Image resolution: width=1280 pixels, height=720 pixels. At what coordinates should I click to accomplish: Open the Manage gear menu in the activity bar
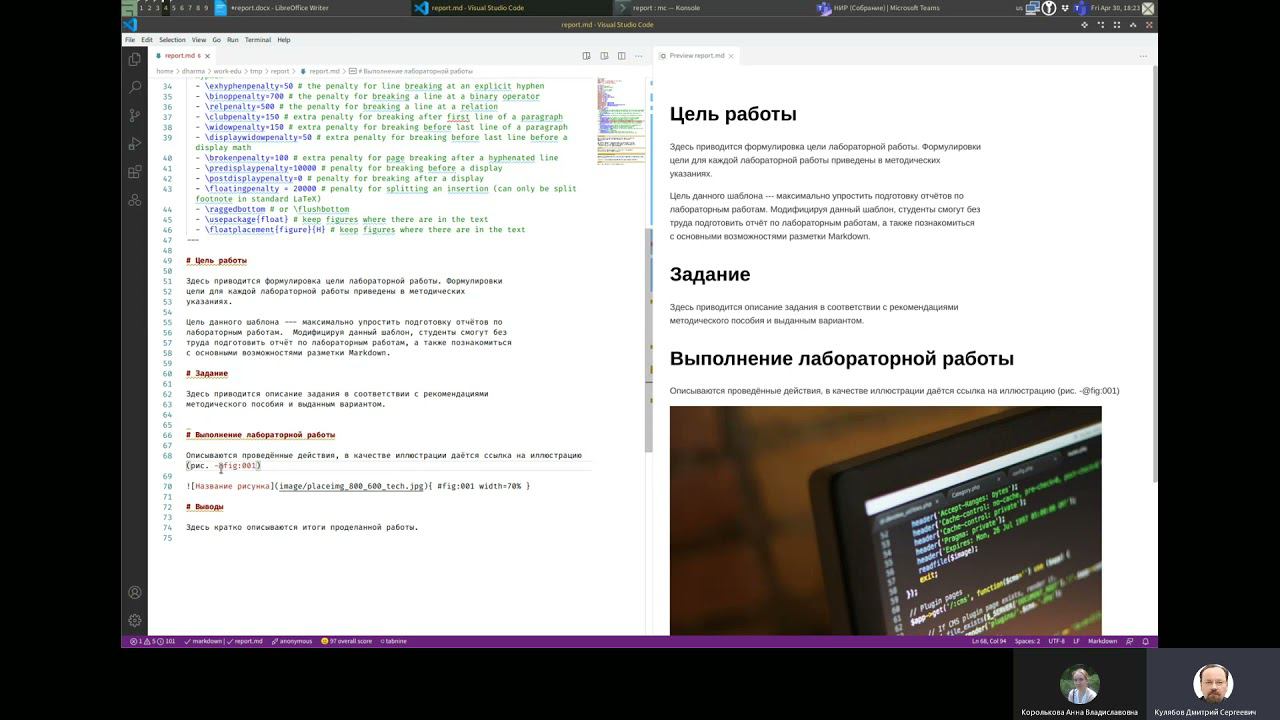pyautogui.click(x=135, y=620)
